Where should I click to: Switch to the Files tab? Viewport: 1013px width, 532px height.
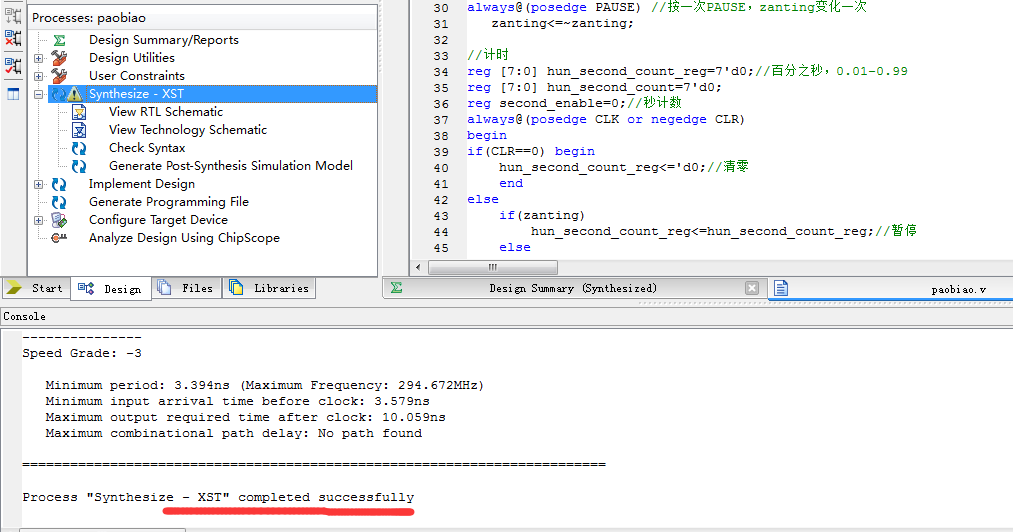coord(185,288)
